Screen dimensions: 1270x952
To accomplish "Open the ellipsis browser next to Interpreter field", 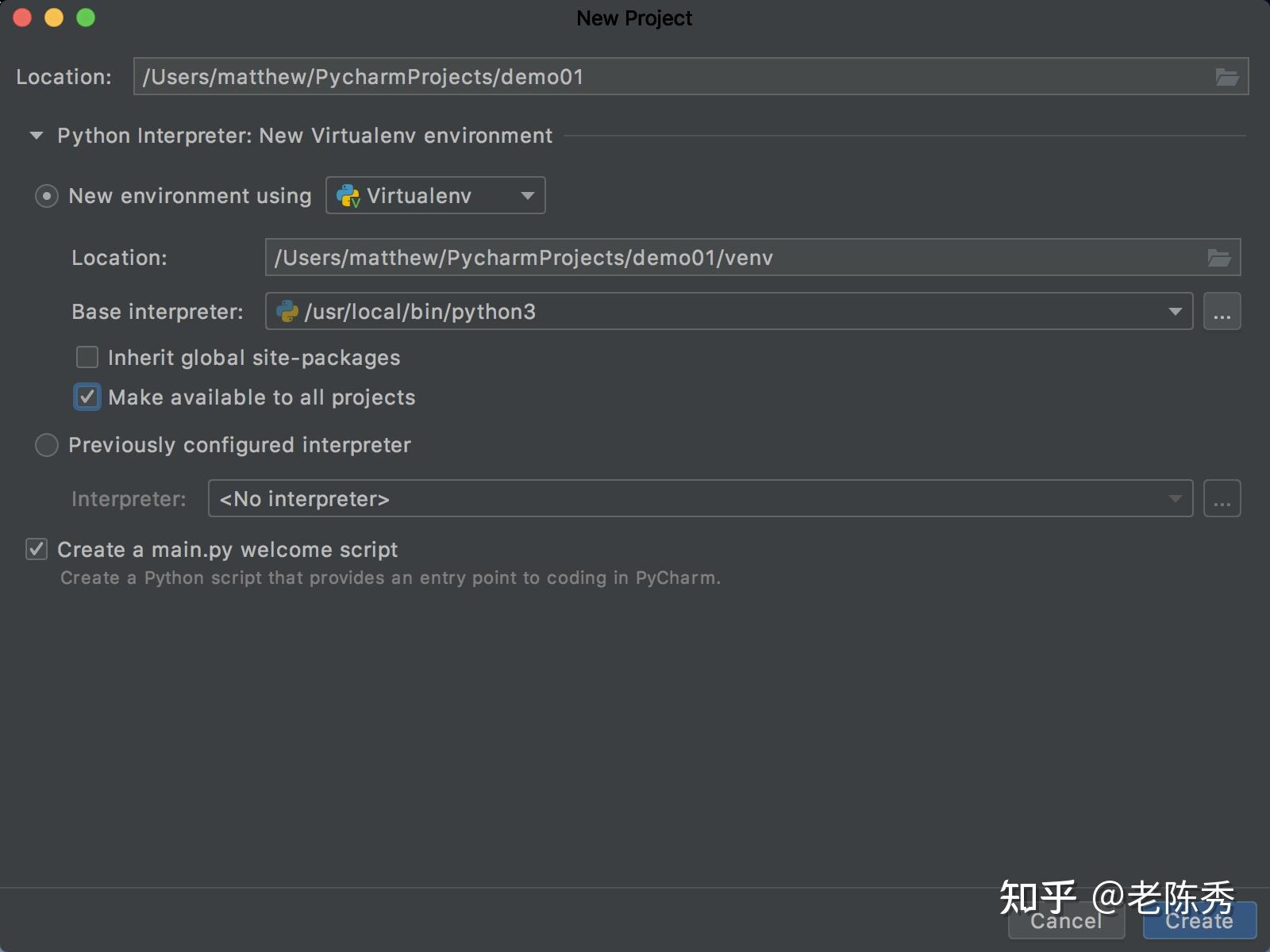I will coord(1222,498).
